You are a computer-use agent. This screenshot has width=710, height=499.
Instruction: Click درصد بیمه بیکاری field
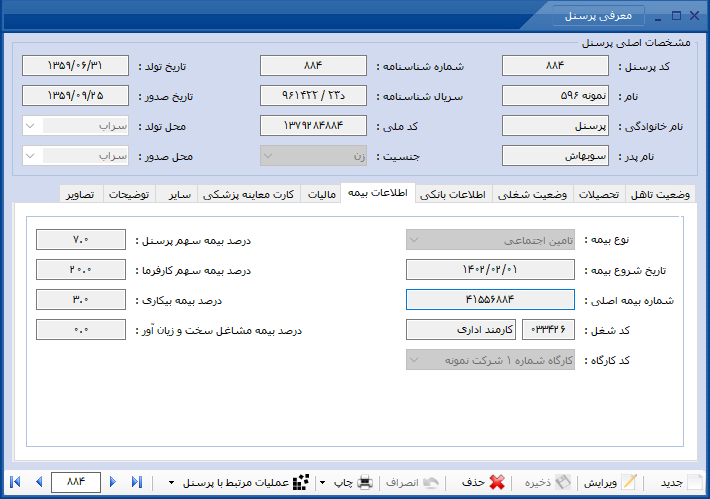click(x=81, y=299)
